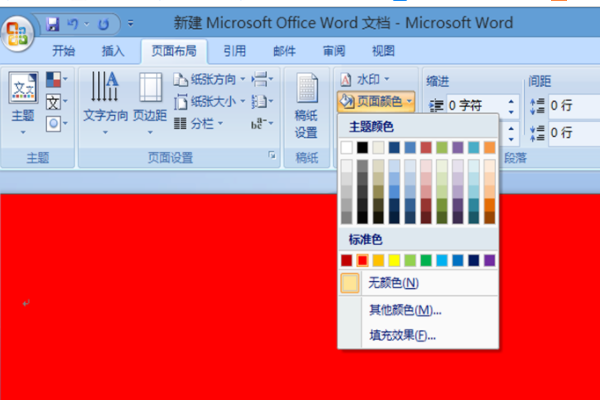Pick tan theme color swatch
Screen dimensions: 600x400
point(378,147)
